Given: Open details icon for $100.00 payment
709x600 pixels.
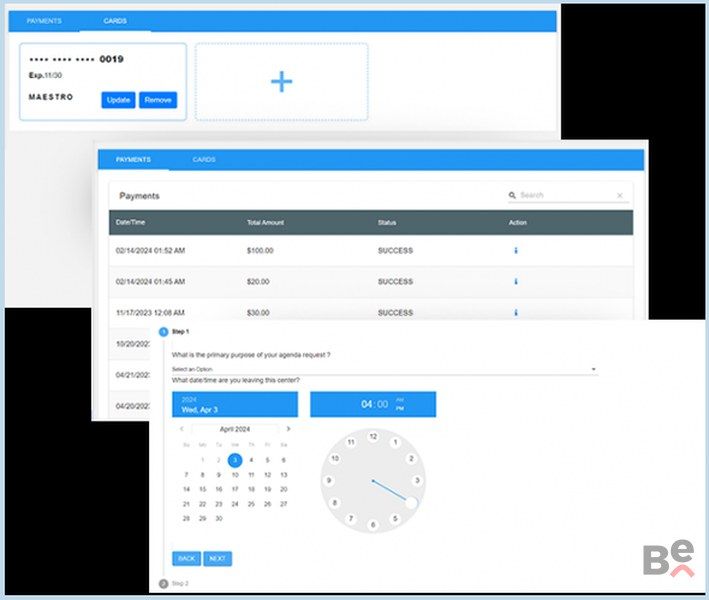Looking at the screenshot, I should (x=515, y=251).
